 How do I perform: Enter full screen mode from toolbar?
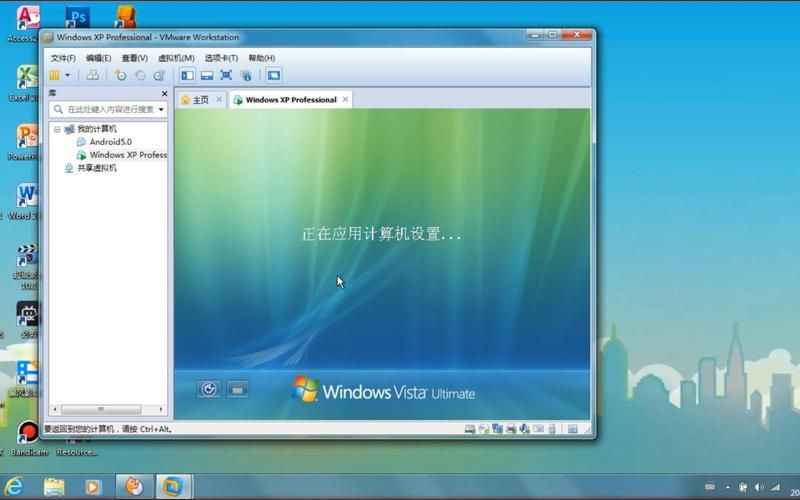pos(225,75)
